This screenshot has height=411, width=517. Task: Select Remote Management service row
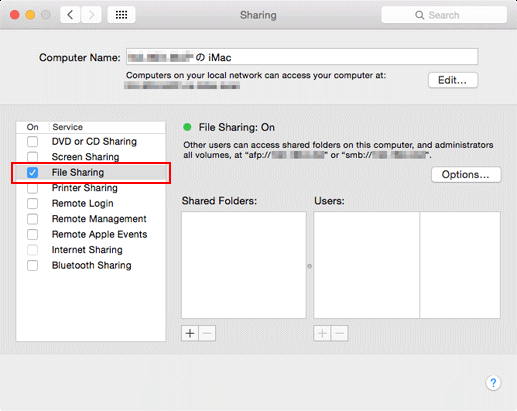point(91,219)
